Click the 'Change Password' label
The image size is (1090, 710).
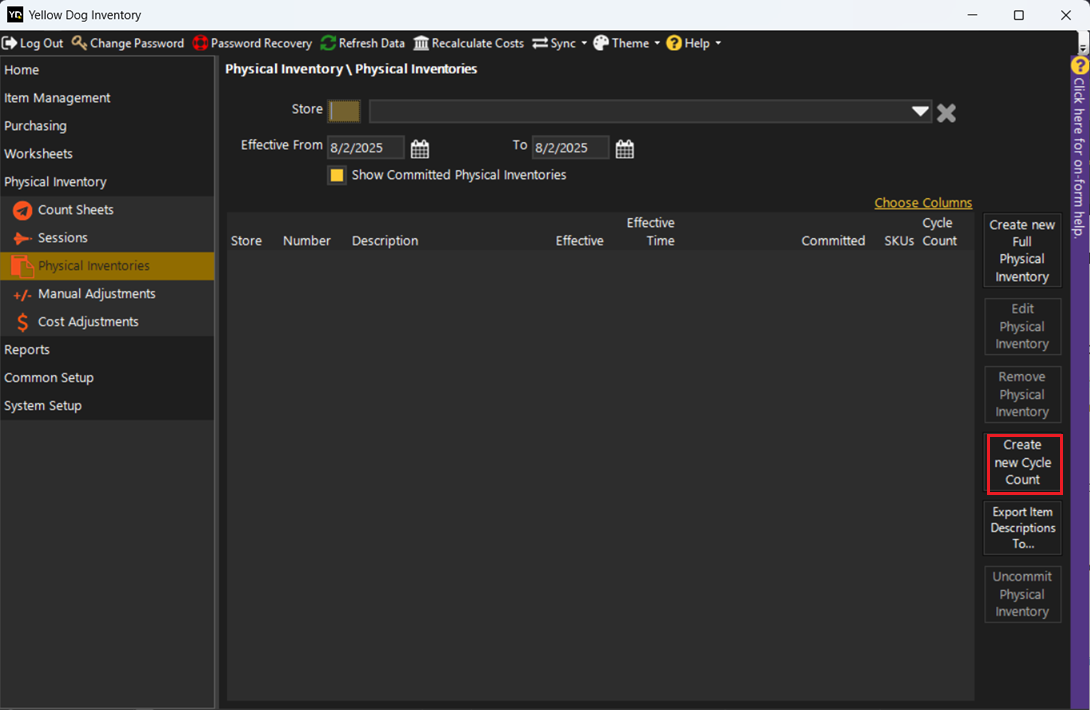click(137, 43)
